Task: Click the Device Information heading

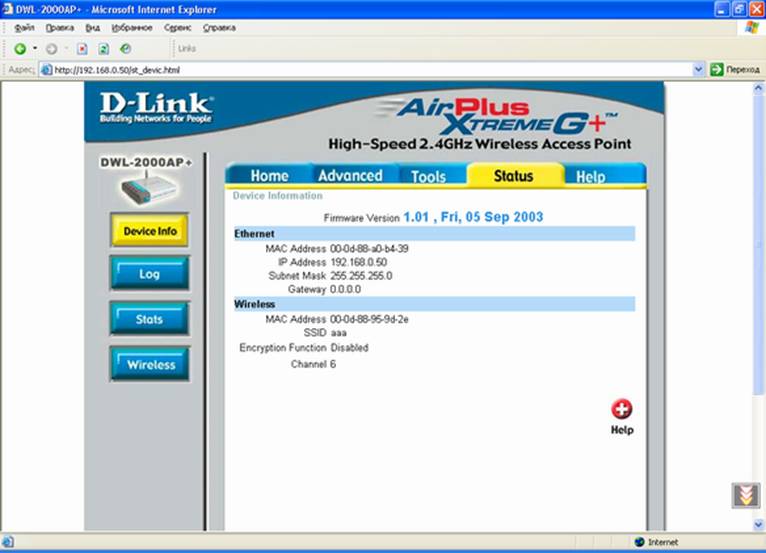Action: (277, 196)
